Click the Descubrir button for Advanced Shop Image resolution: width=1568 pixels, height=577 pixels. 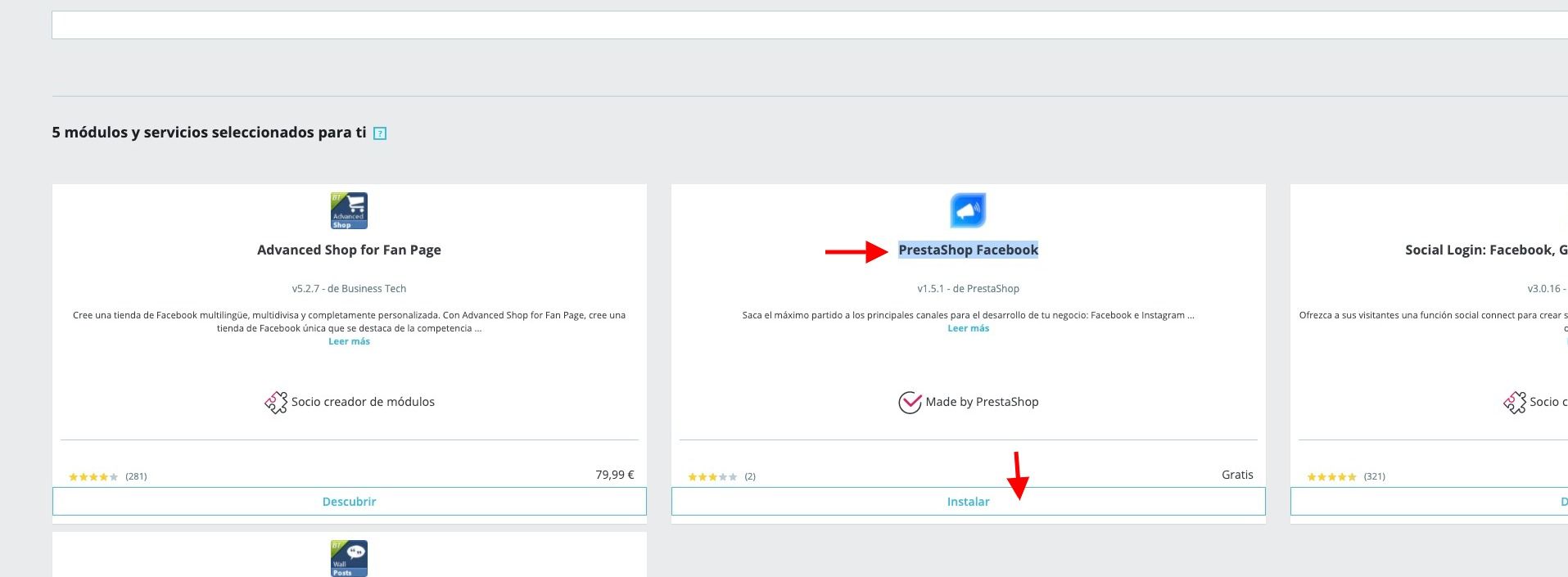click(x=350, y=502)
